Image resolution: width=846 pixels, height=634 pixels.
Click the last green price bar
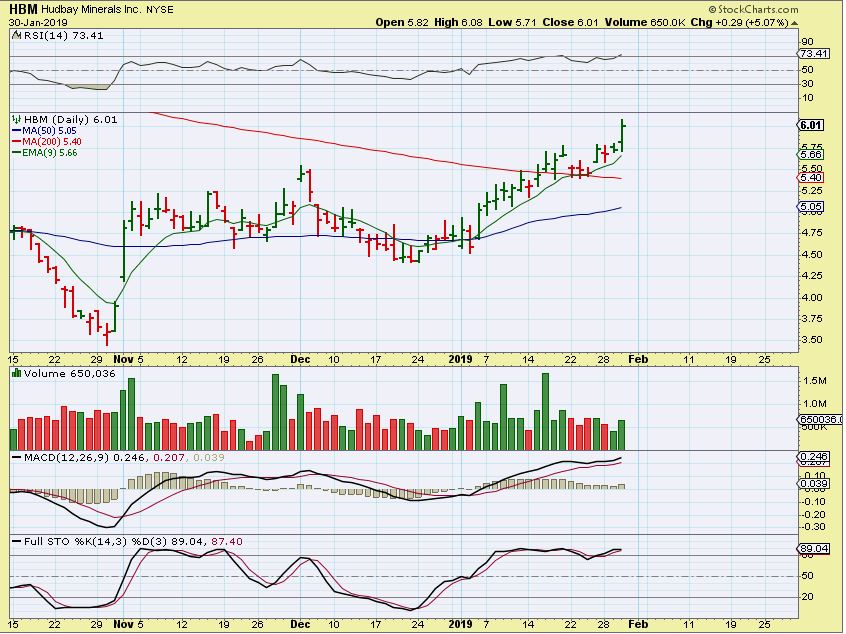coord(622,136)
